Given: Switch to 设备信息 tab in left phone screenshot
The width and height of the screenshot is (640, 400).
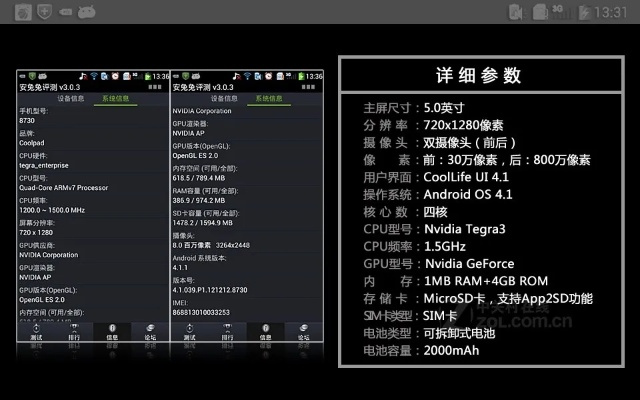Looking at the screenshot, I should (71, 98).
